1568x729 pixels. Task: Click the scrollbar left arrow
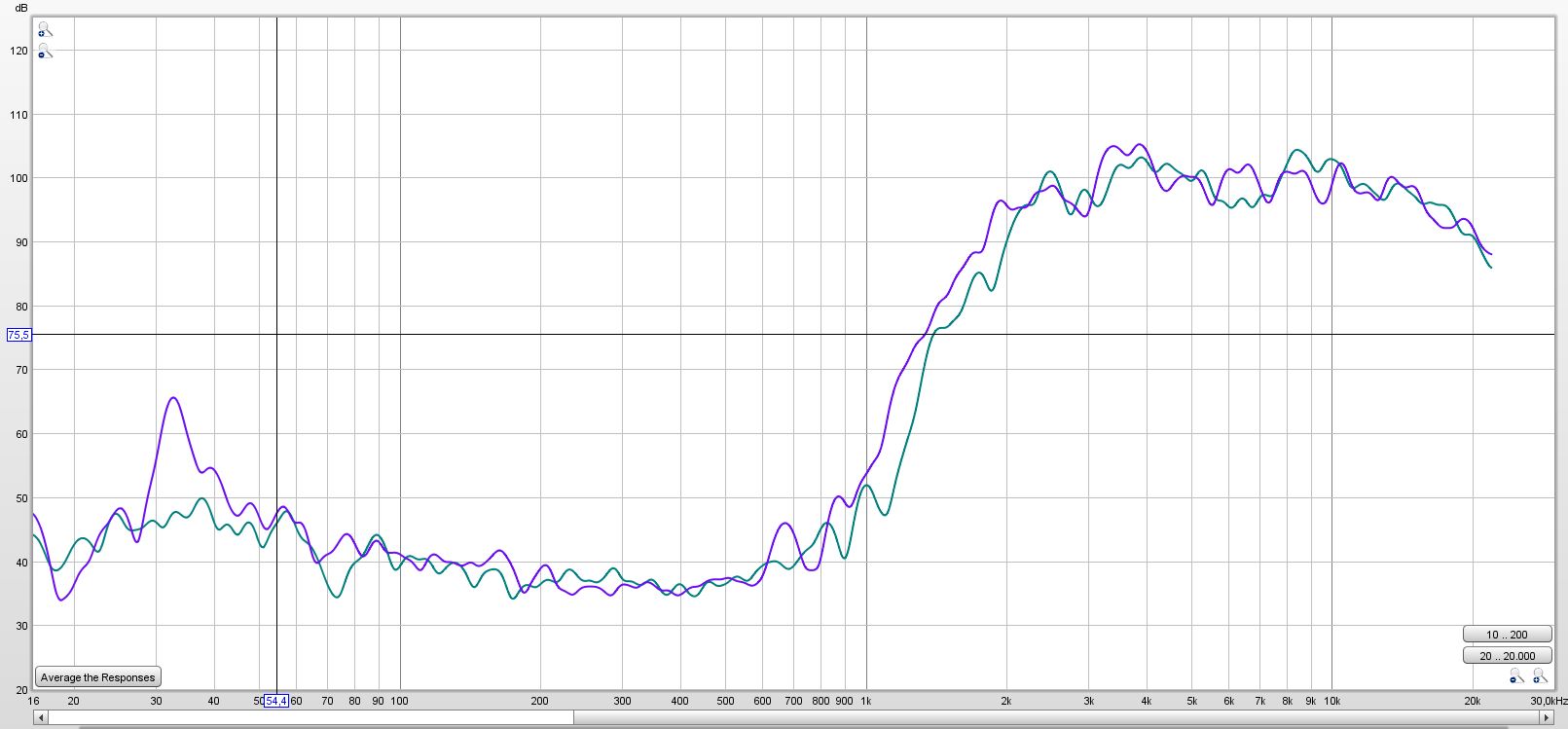[41, 718]
